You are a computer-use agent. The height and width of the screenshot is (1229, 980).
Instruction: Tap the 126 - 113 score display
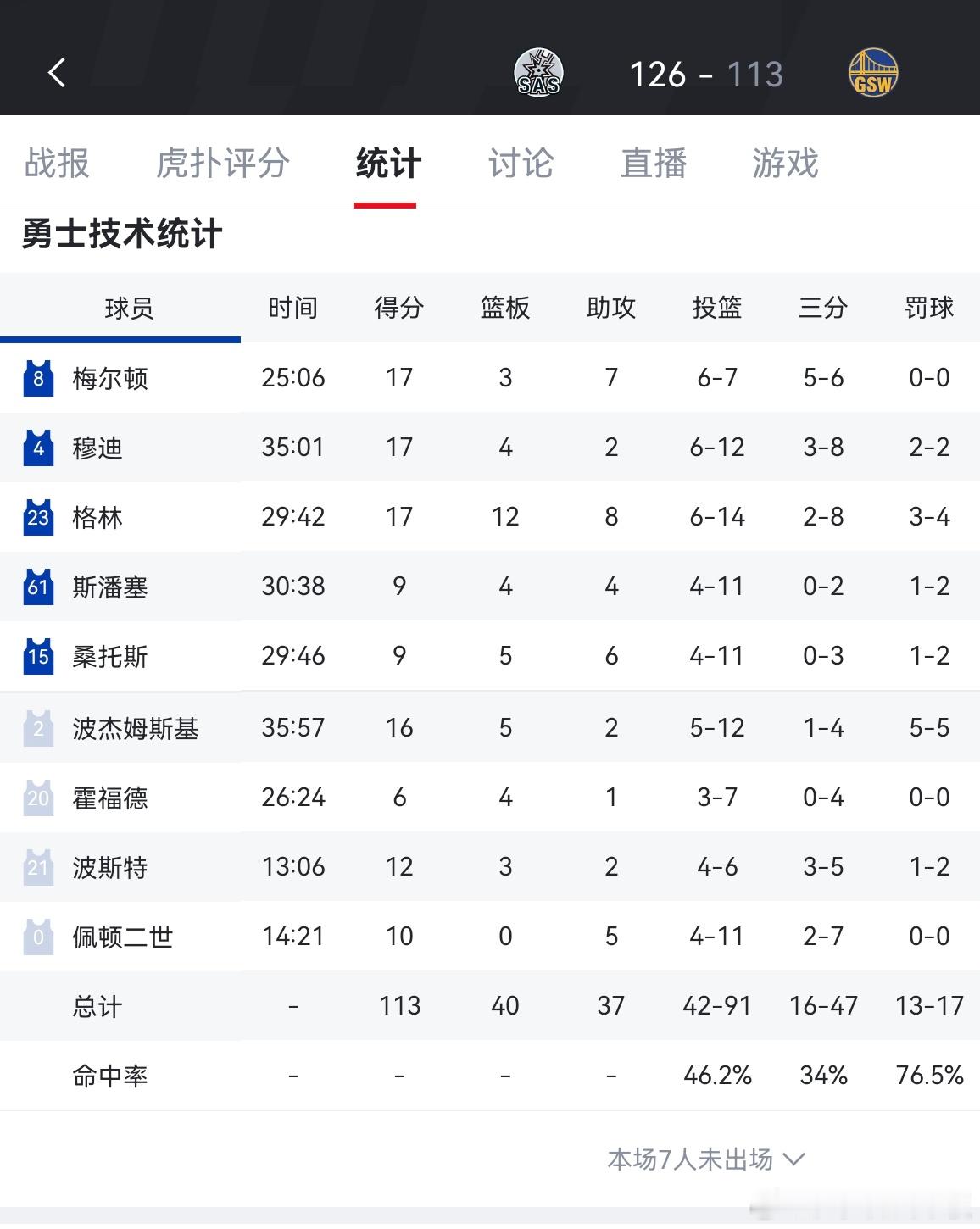[x=705, y=75]
